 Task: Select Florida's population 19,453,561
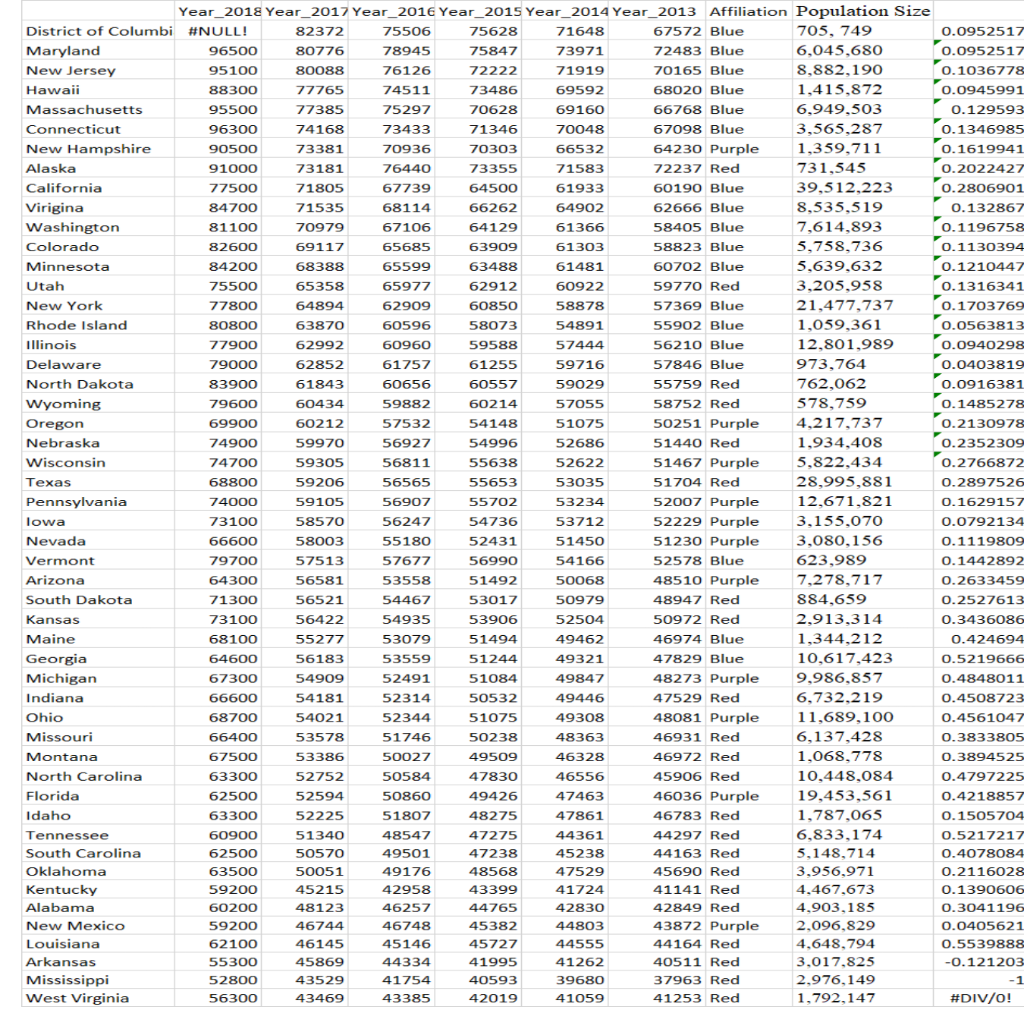pyautogui.click(x=863, y=795)
